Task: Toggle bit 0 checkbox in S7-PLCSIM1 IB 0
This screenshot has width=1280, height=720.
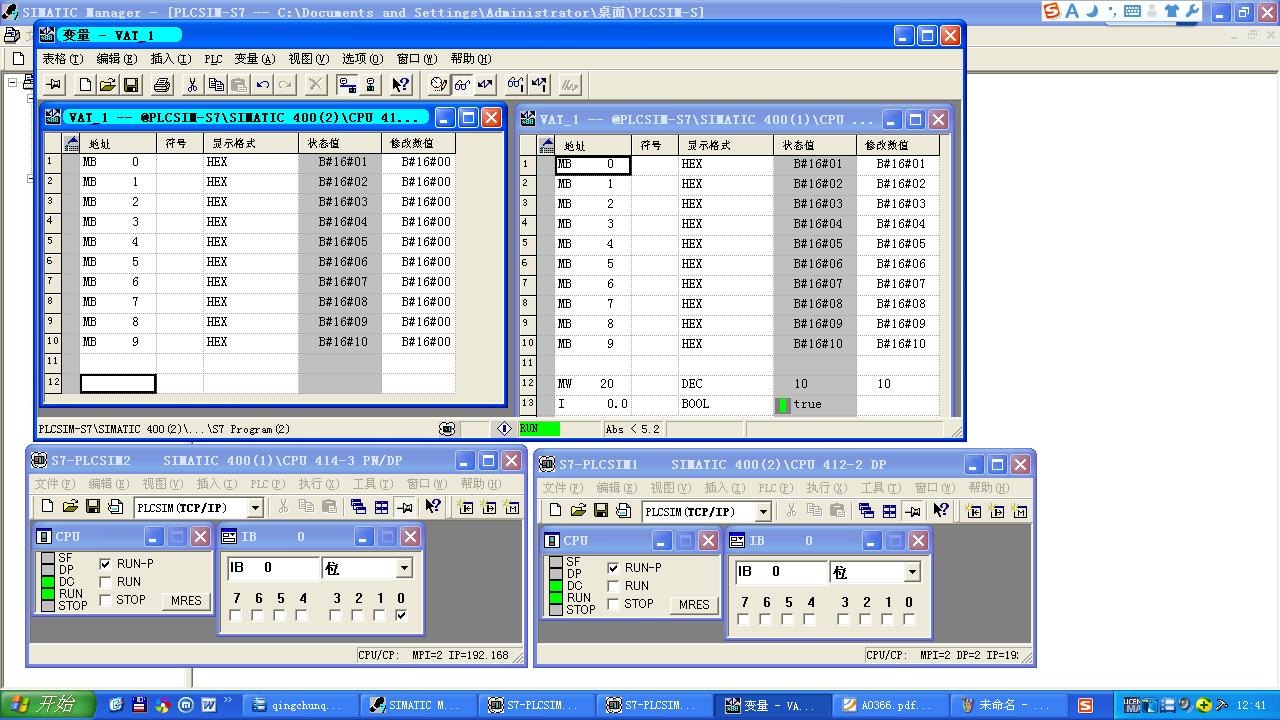Action: click(909, 619)
